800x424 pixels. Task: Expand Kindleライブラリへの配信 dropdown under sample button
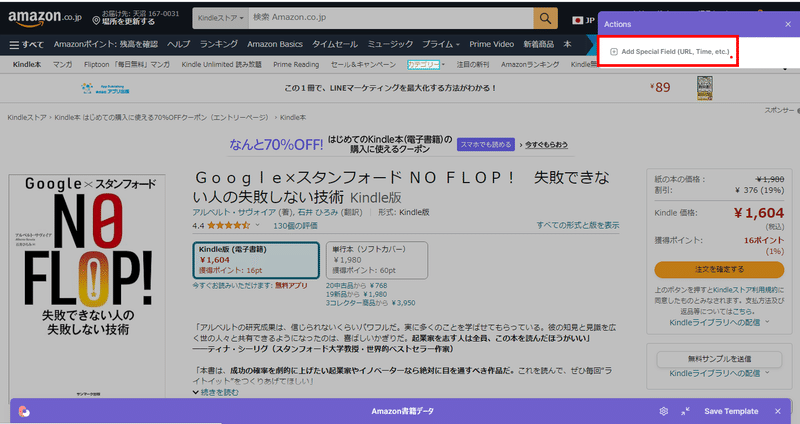point(719,373)
